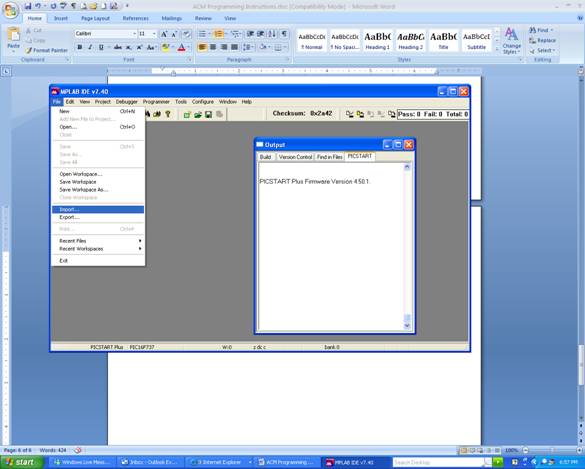Click the first icon on the MPLAB PICSTART toolbar
The height and width of the screenshot is (469, 585).
point(350,114)
